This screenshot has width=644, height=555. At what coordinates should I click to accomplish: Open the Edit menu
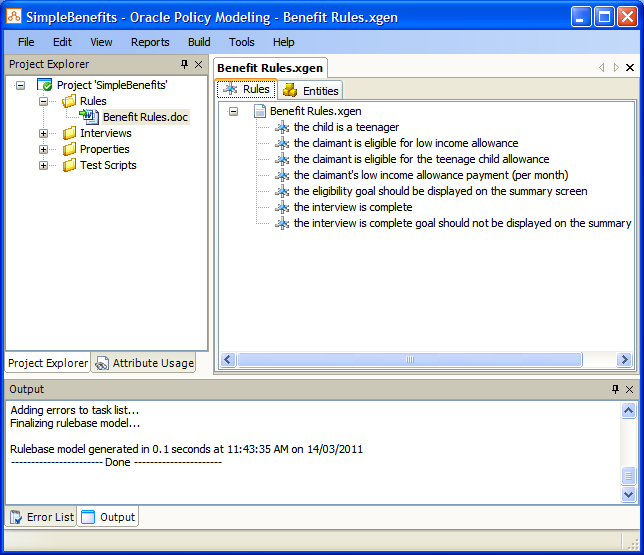point(62,42)
